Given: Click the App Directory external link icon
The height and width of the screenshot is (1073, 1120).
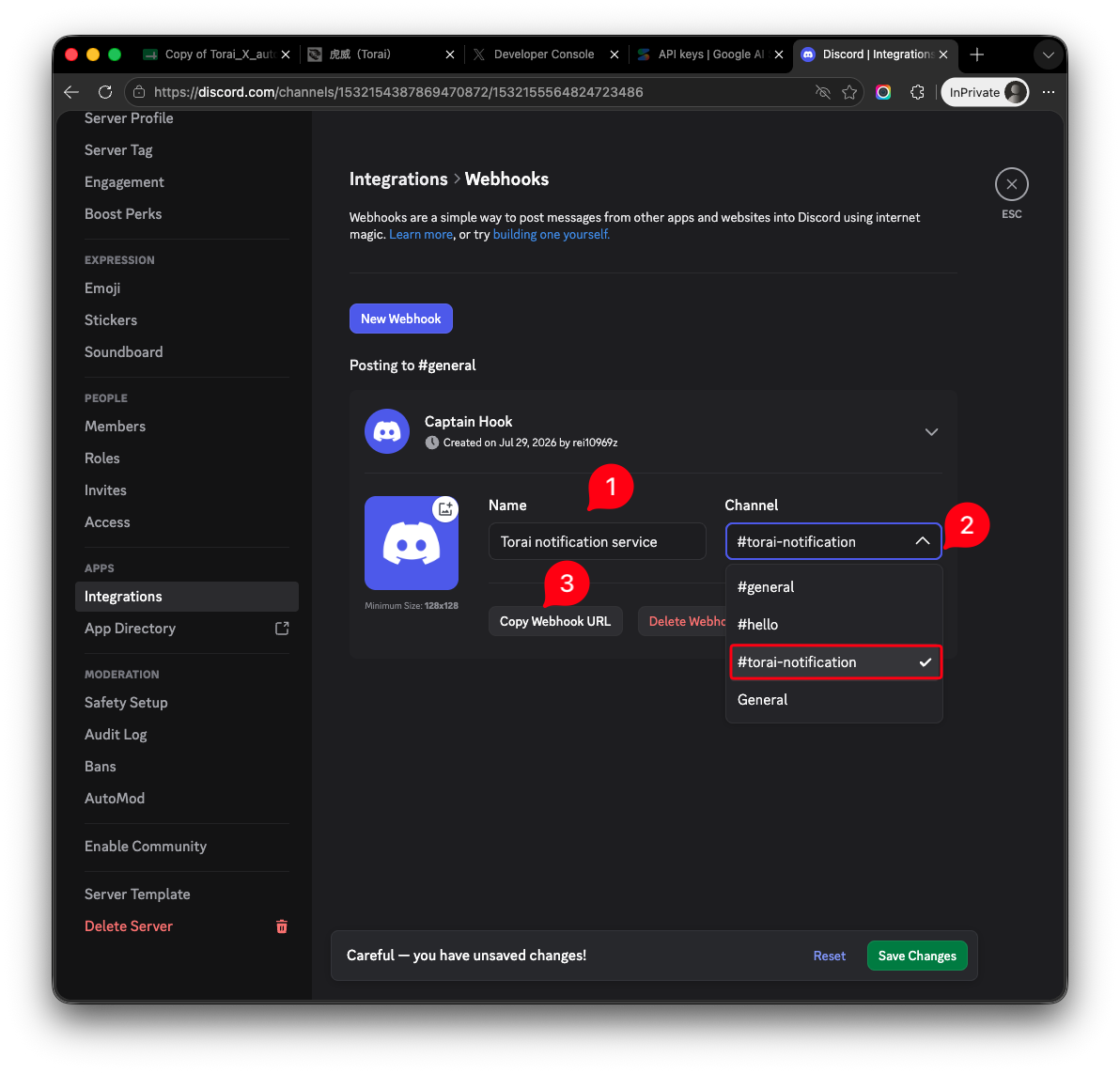Looking at the screenshot, I should 282,629.
